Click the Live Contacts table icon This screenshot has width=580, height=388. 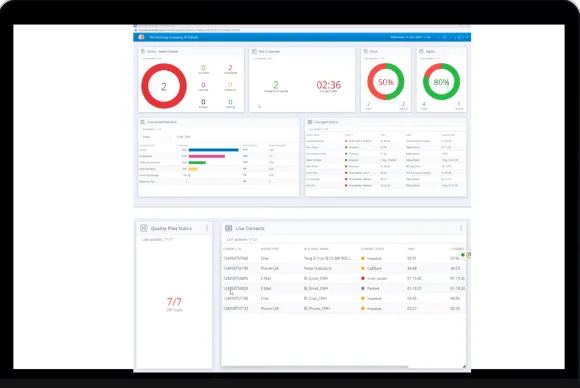tap(229, 228)
